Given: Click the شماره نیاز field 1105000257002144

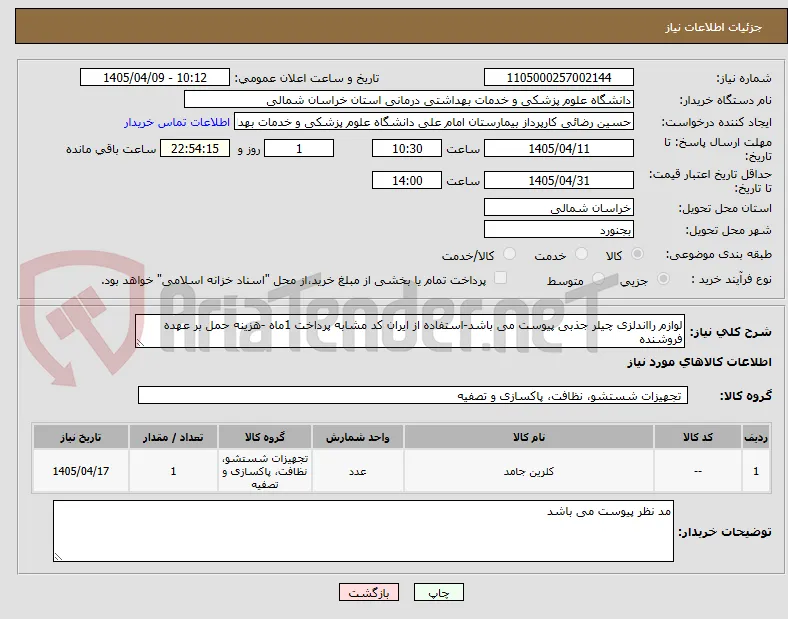Looking at the screenshot, I should click(558, 77).
